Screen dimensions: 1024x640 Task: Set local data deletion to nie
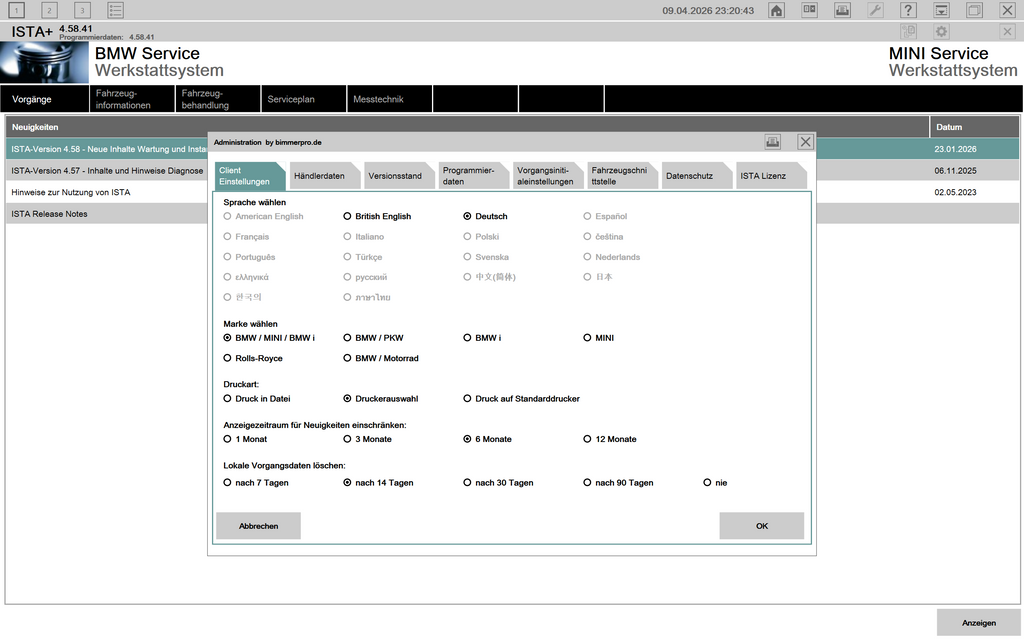[x=708, y=483]
